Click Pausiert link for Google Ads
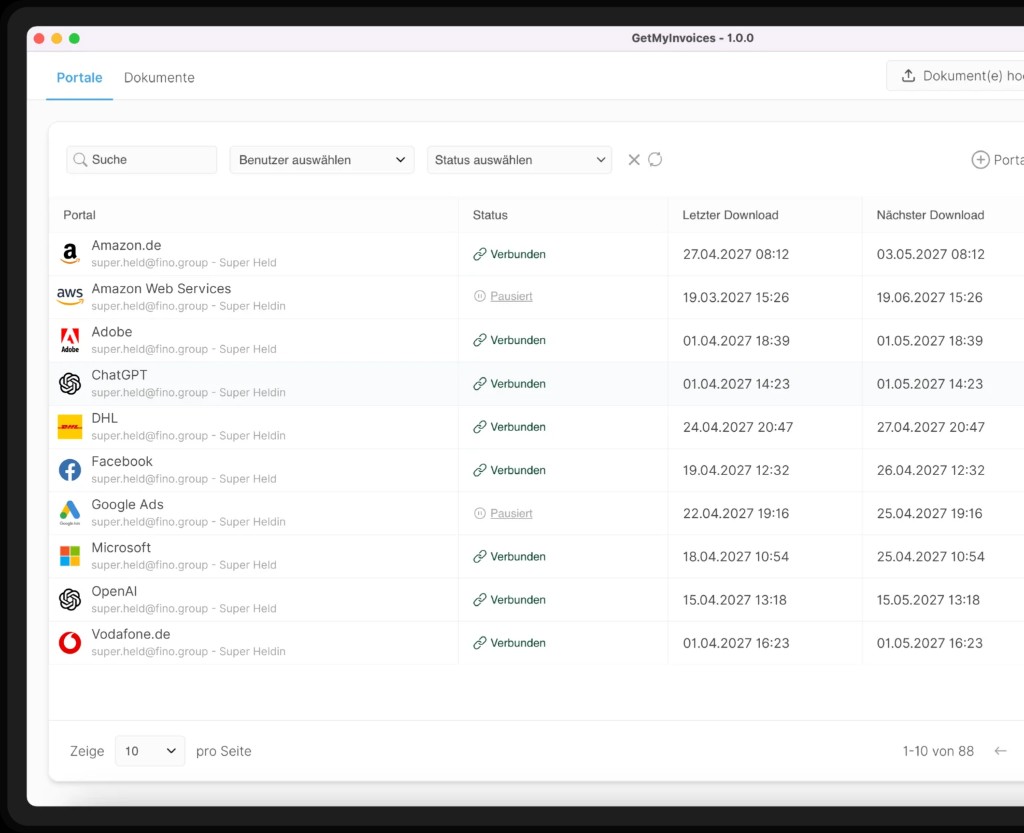 (511, 514)
